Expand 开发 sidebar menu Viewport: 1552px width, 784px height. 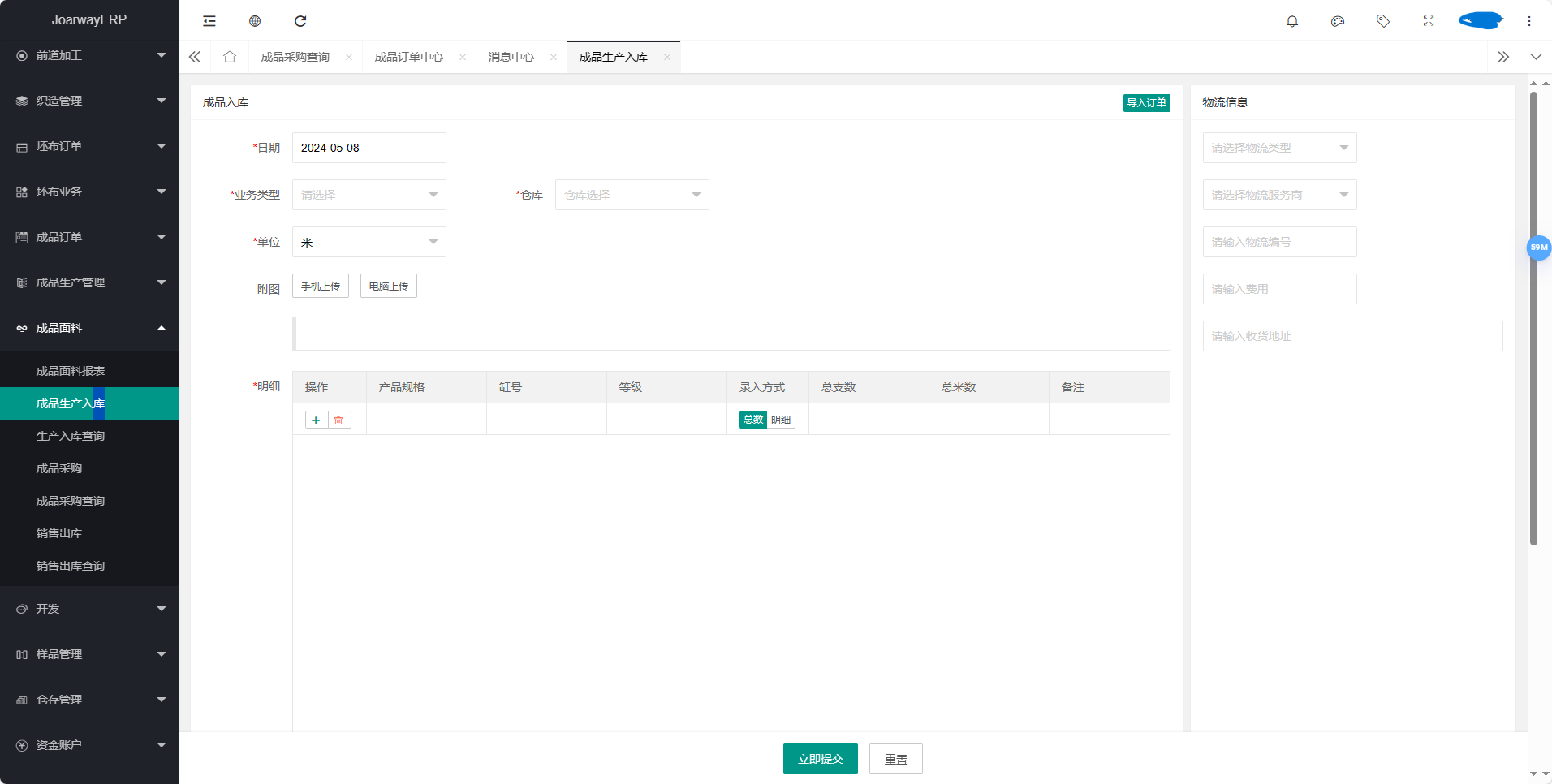tap(89, 609)
